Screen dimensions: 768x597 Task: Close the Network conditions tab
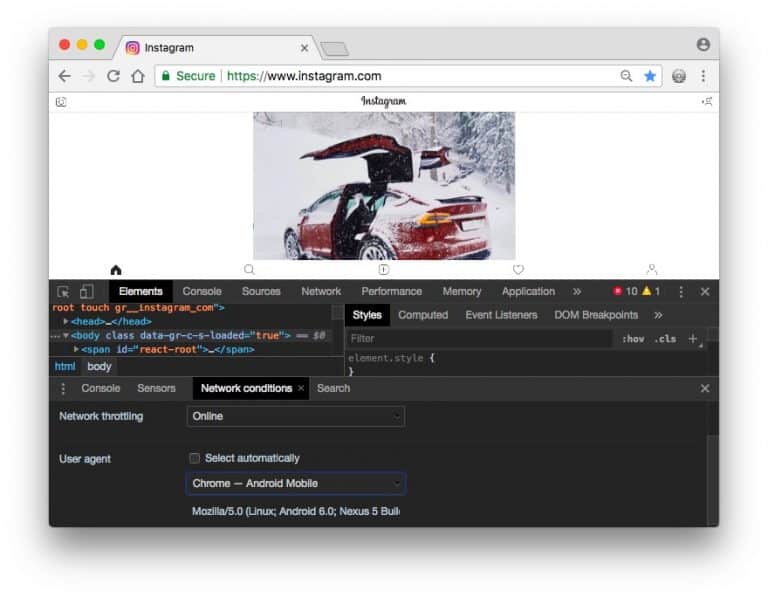[x=301, y=388]
